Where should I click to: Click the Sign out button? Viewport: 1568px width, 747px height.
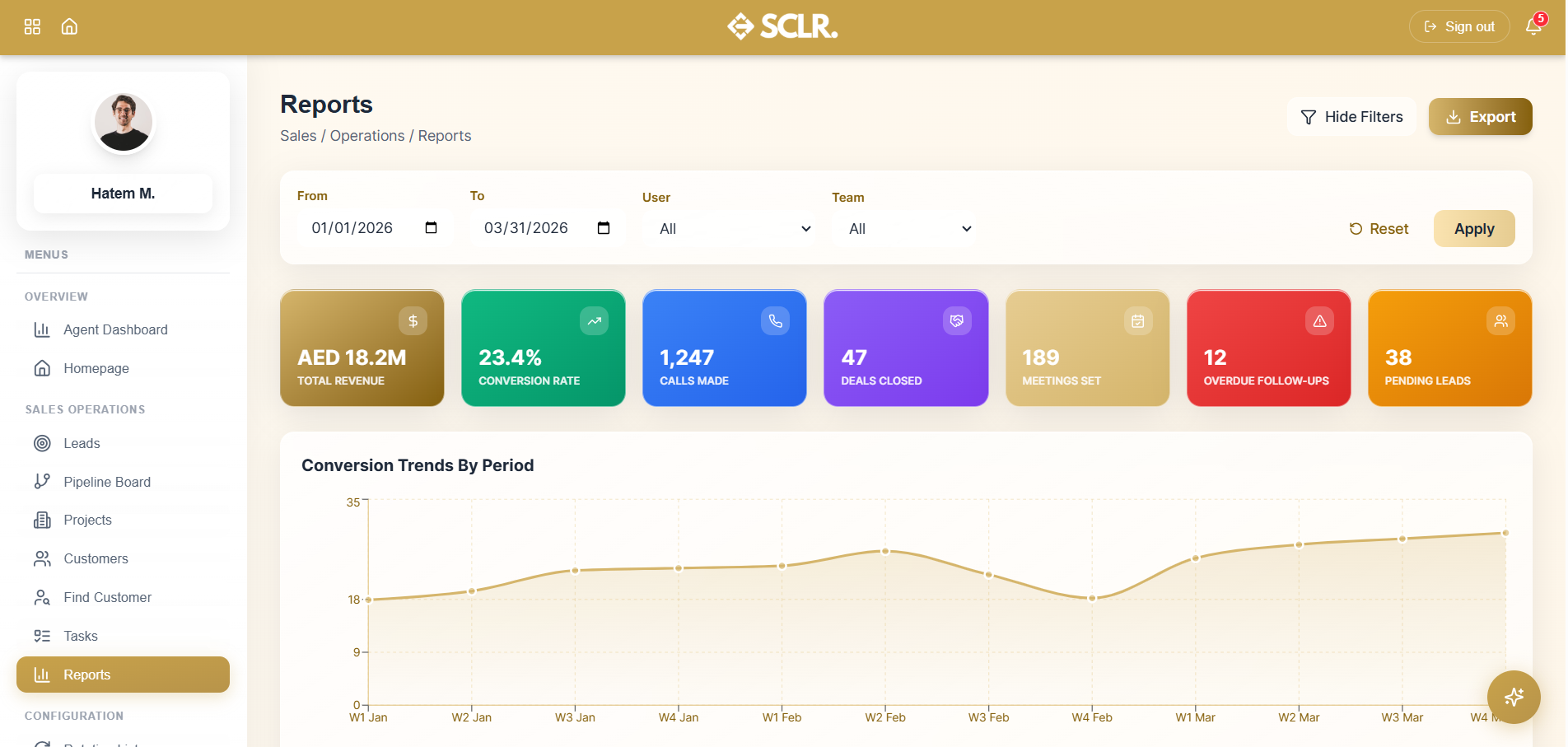tap(1459, 26)
